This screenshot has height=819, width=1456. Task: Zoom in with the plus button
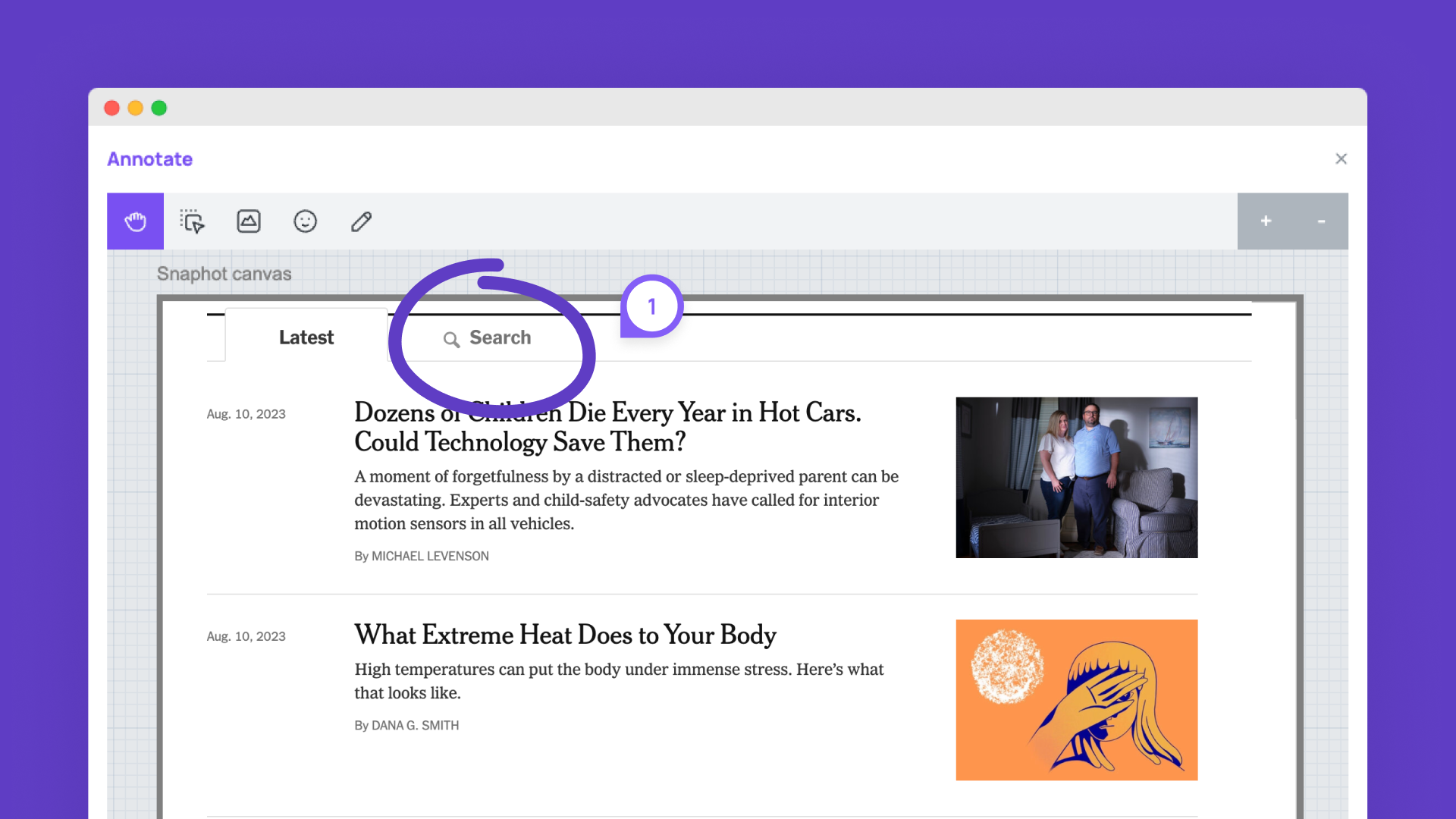[x=1266, y=221]
